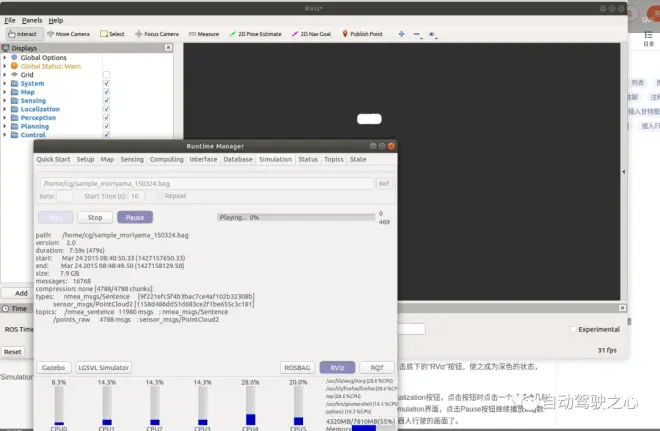Activate the Publish Point tool
Screen dimensions: 660x431
point(362,34)
